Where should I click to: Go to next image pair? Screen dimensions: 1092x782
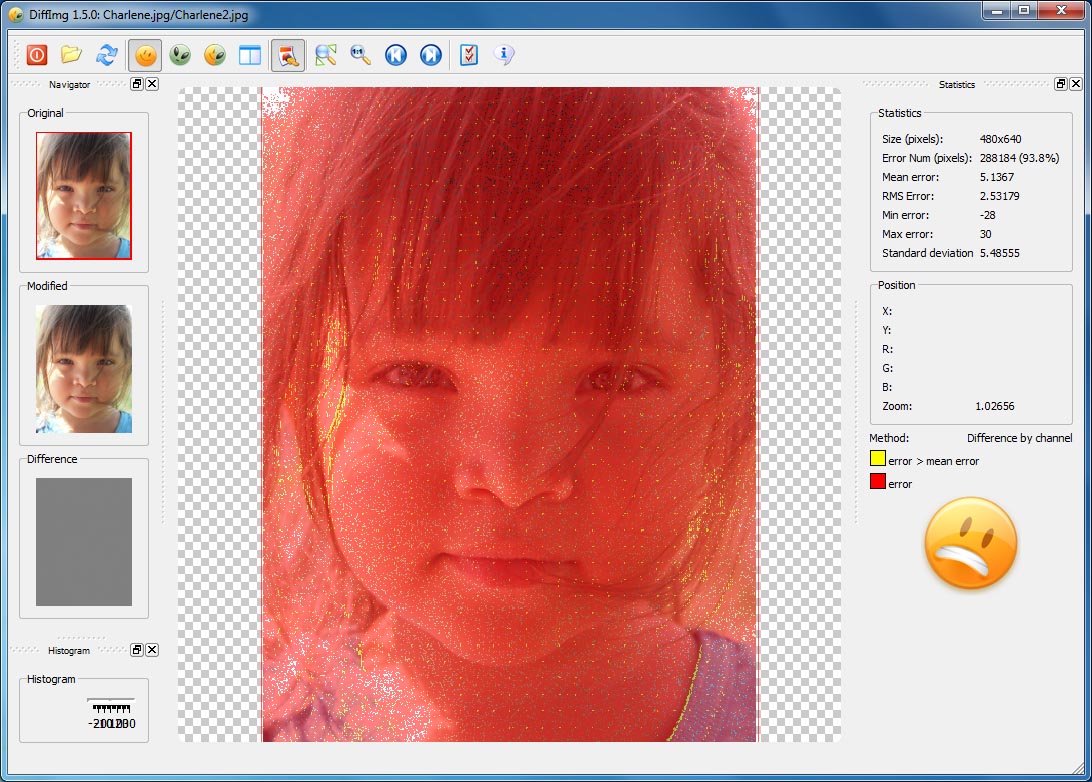click(430, 55)
